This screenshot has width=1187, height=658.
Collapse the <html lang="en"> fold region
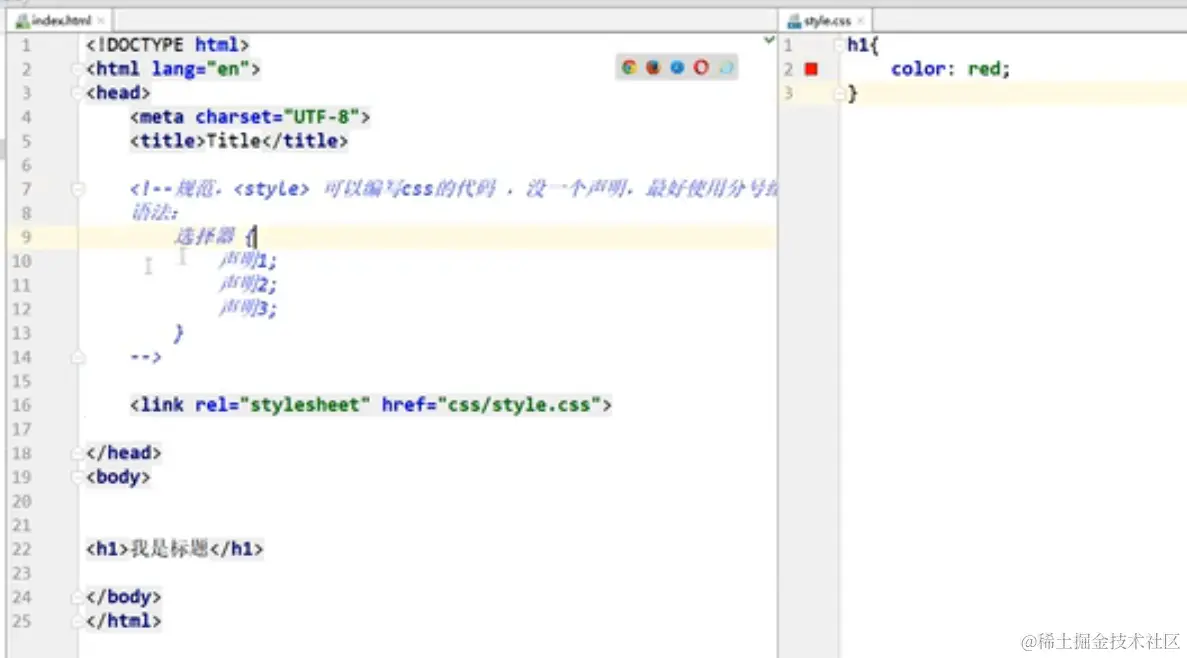(x=77, y=69)
